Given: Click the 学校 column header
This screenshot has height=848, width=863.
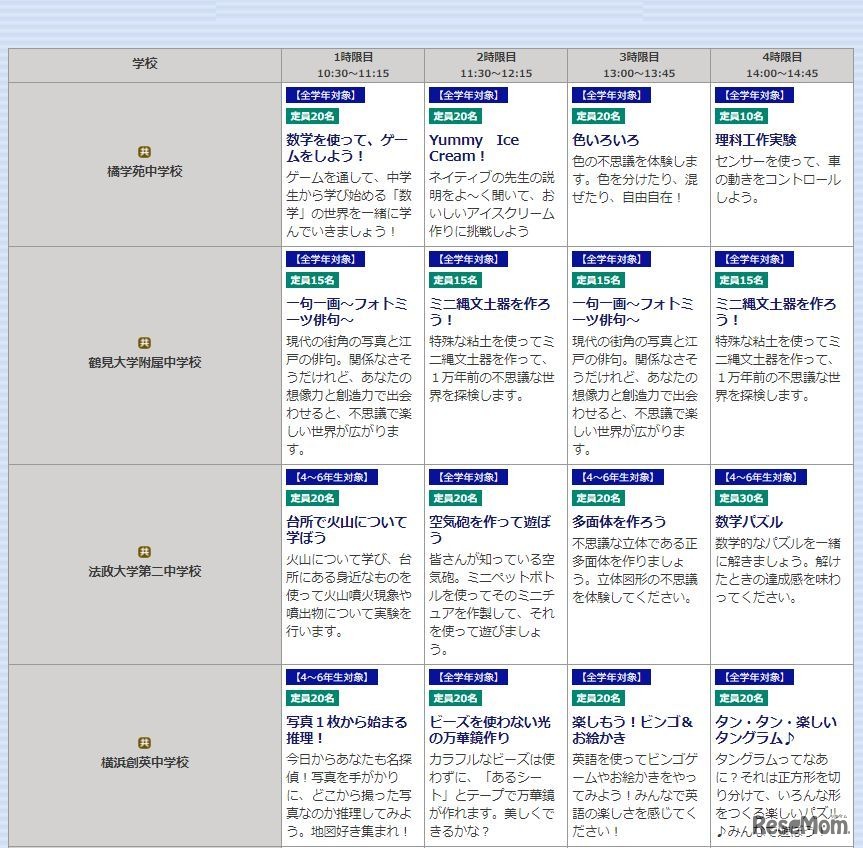Looking at the screenshot, I should pyautogui.click(x=146, y=63).
